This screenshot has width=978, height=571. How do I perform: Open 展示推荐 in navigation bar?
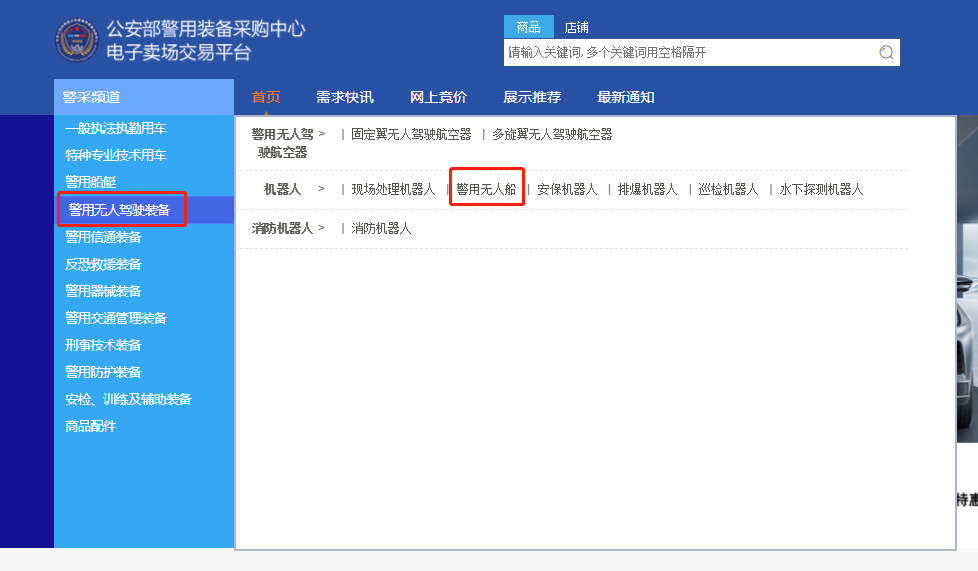pos(531,97)
